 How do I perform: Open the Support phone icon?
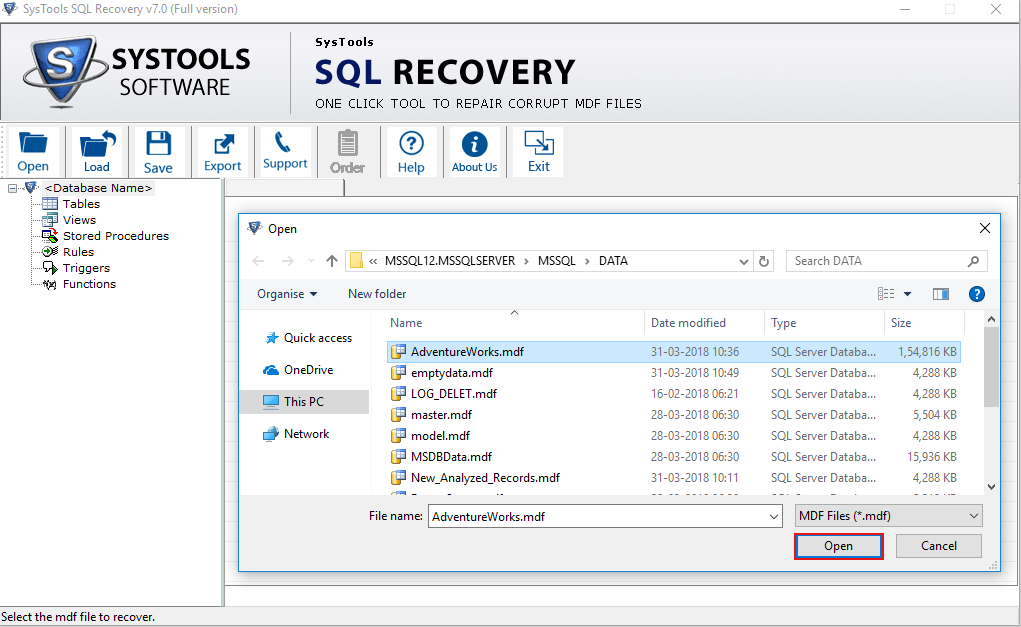point(285,152)
